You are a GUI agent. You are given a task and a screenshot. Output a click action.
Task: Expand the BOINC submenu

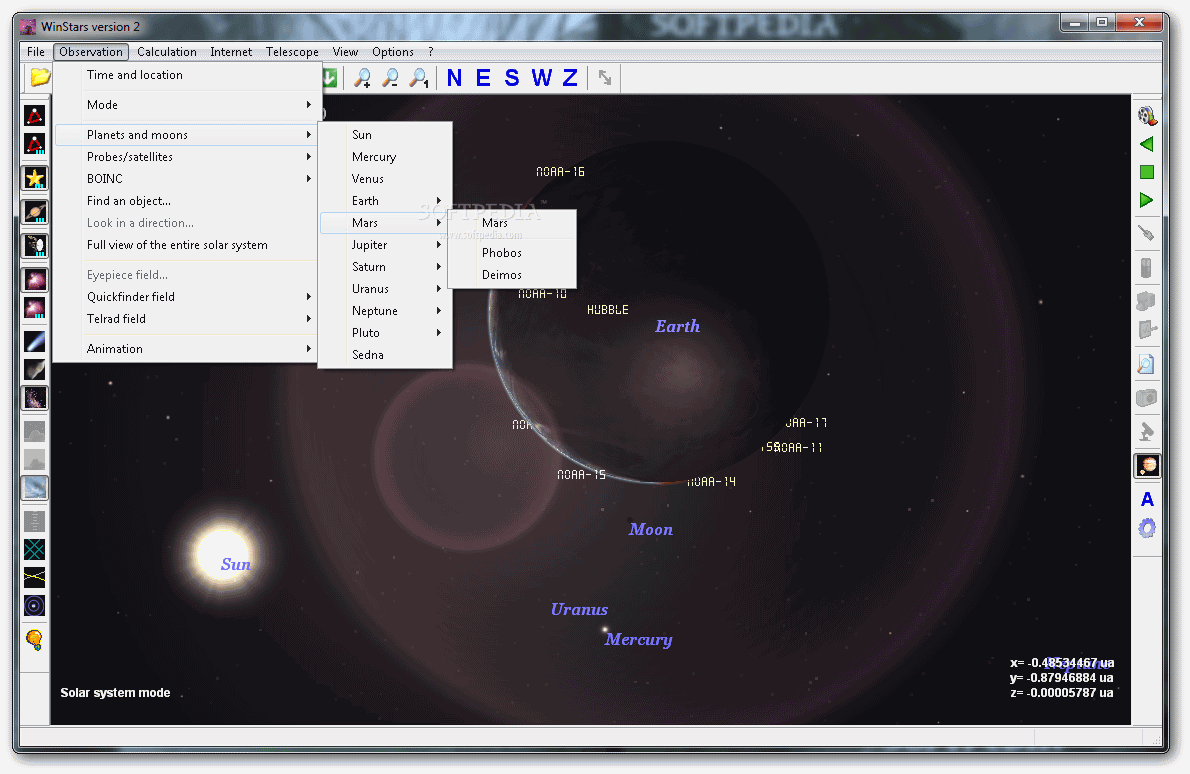click(187, 179)
